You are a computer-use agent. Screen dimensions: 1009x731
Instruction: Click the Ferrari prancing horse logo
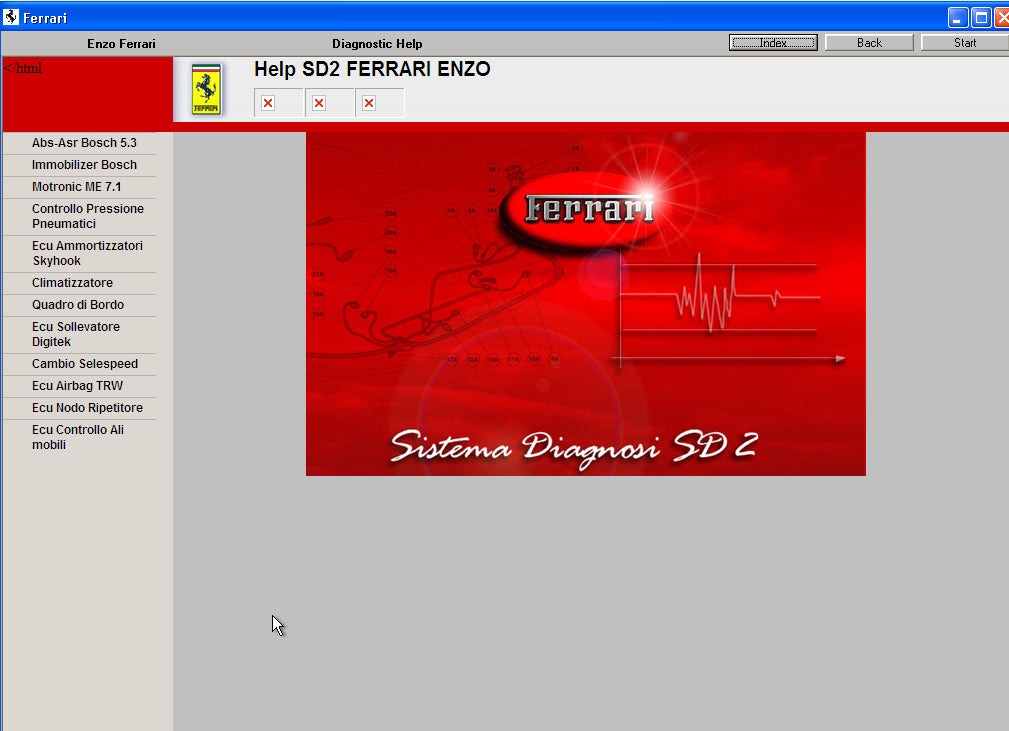coord(206,88)
